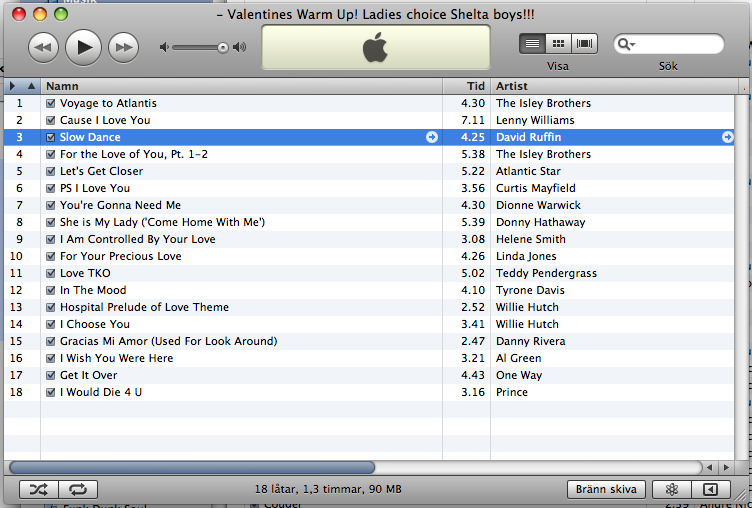Switch to Cover Flow view
The width and height of the screenshot is (752, 508).
click(584, 44)
